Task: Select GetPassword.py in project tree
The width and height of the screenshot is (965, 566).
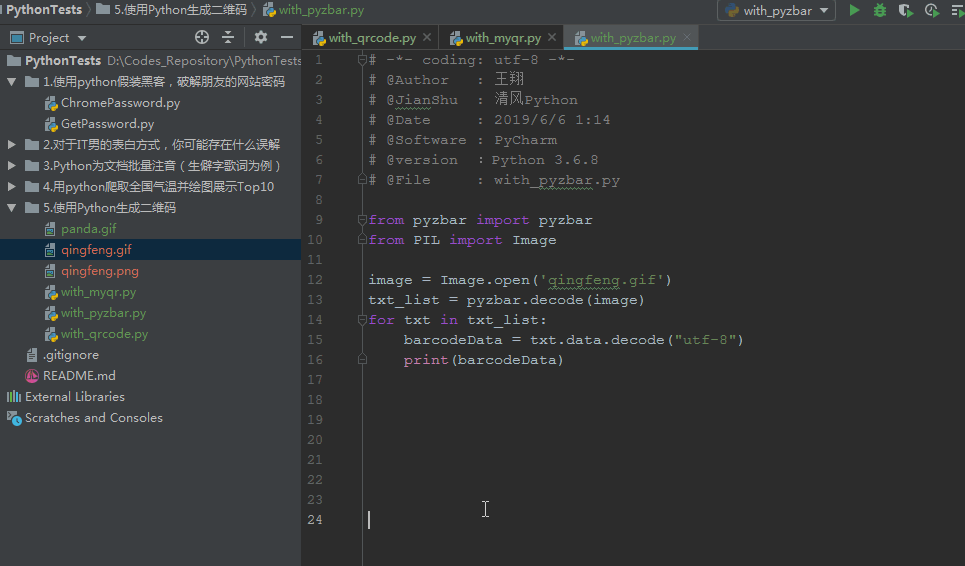Action: [x=107, y=124]
